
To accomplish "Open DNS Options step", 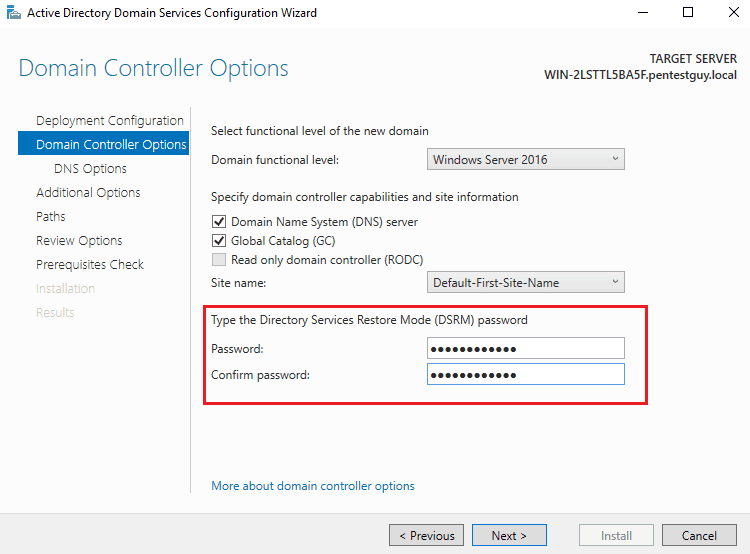I will point(90,168).
